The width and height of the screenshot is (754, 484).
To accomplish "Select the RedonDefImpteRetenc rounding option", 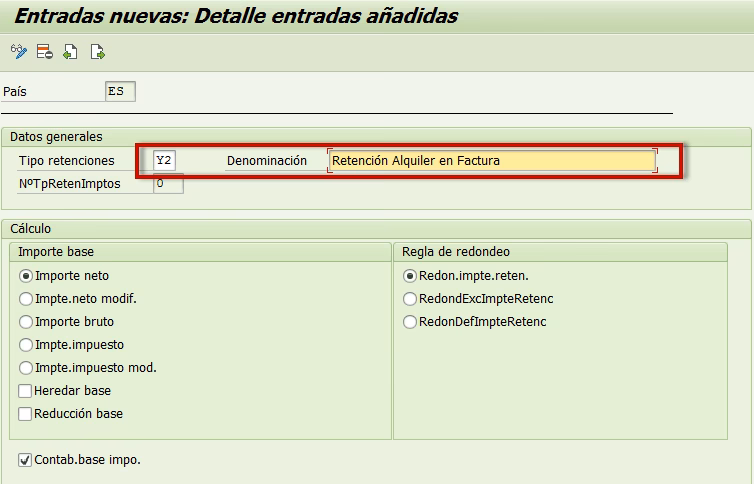I will 410,322.
